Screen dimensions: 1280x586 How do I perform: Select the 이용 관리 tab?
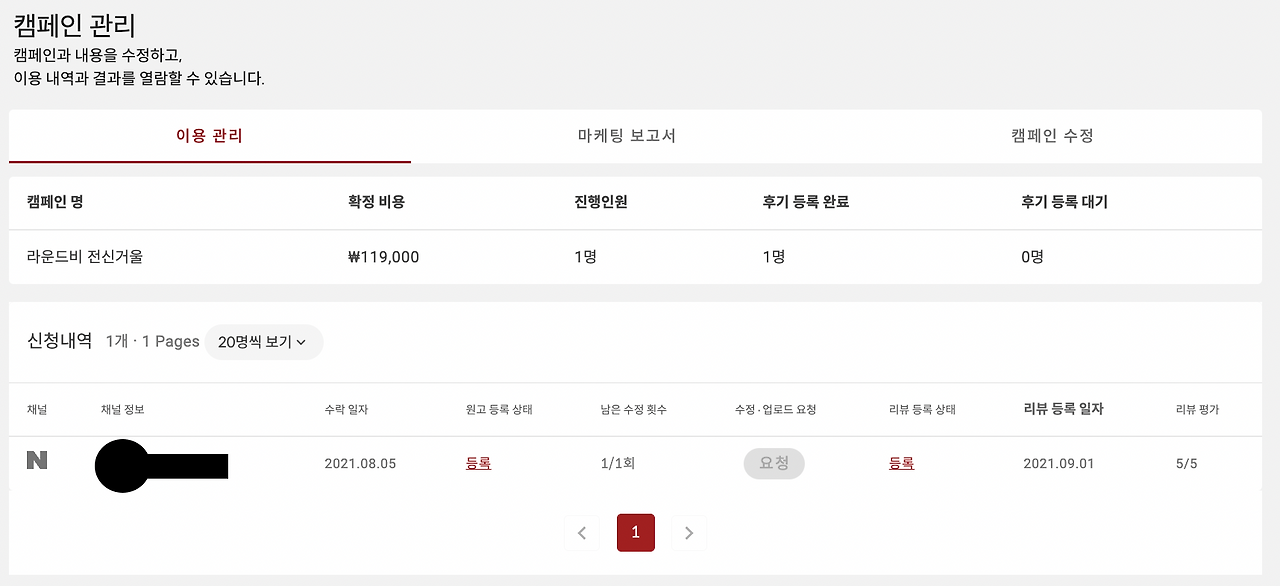(210, 136)
